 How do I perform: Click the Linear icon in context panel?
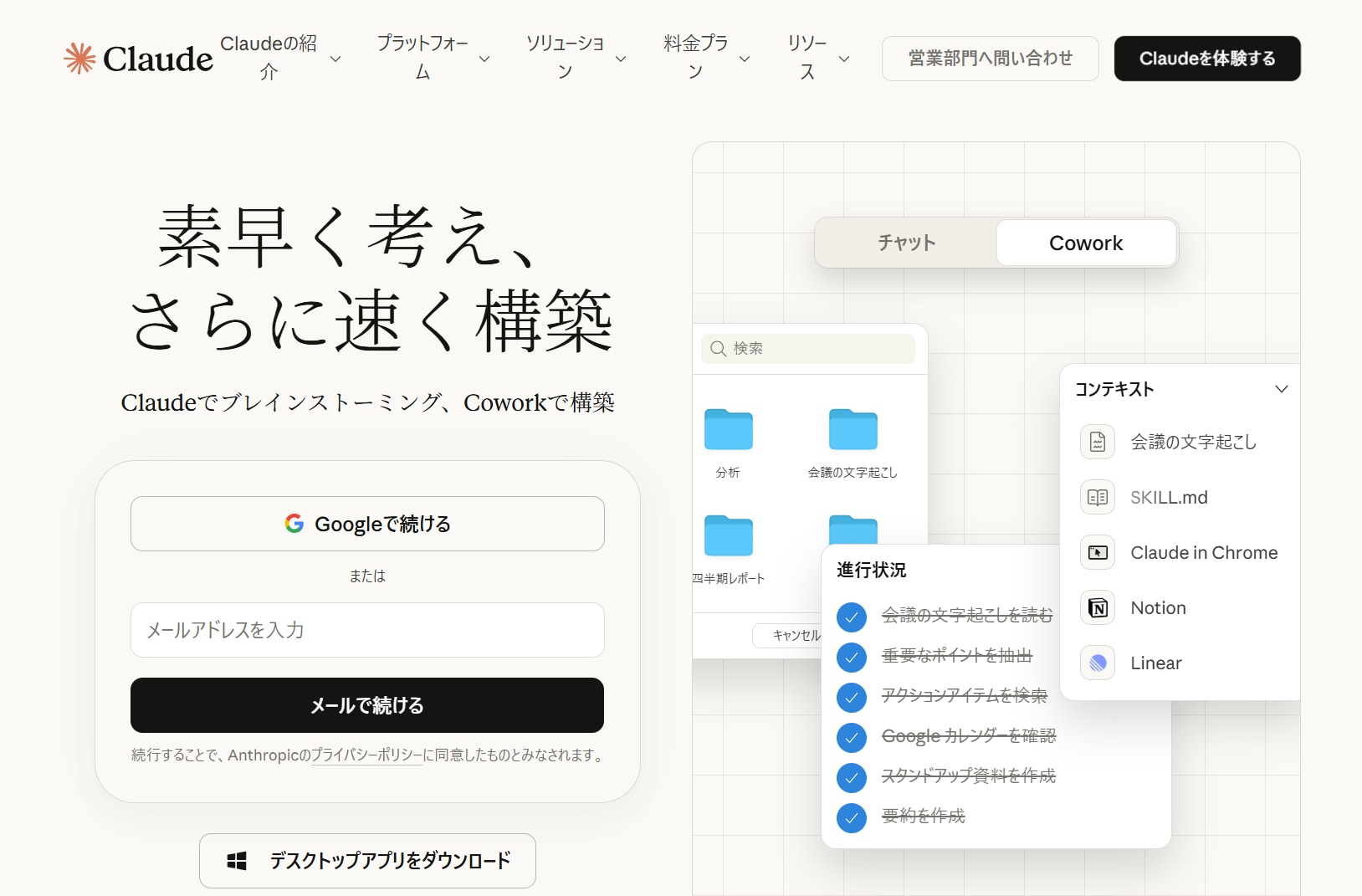pos(1098,663)
